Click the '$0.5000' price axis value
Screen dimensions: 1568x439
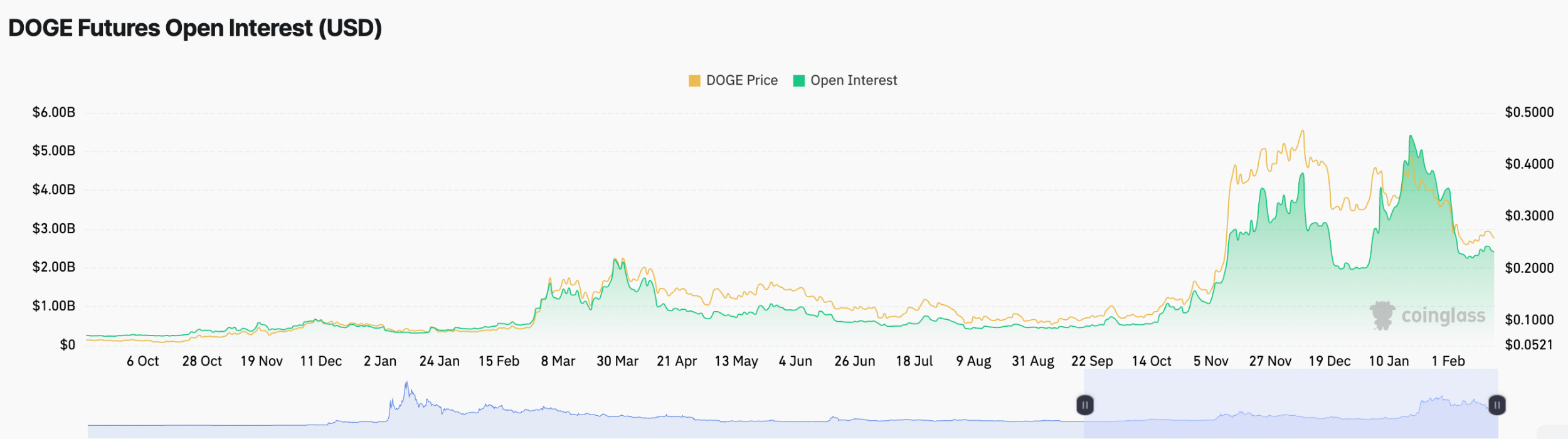pos(1530,112)
